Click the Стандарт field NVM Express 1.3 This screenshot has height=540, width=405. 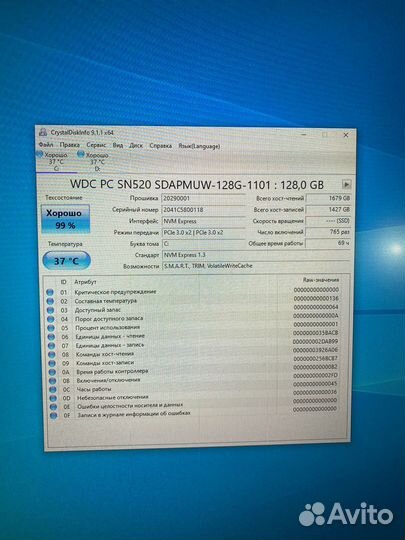[x=256, y=255]
